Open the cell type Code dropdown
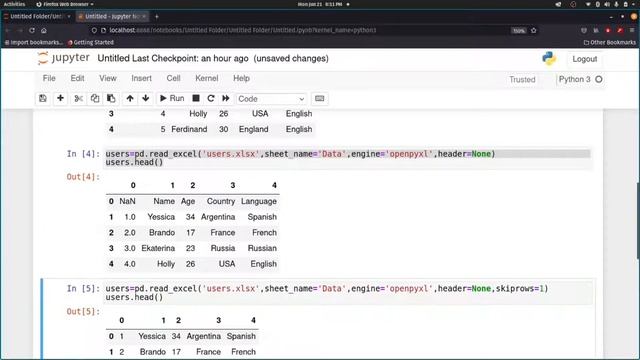 pos(271,99)
